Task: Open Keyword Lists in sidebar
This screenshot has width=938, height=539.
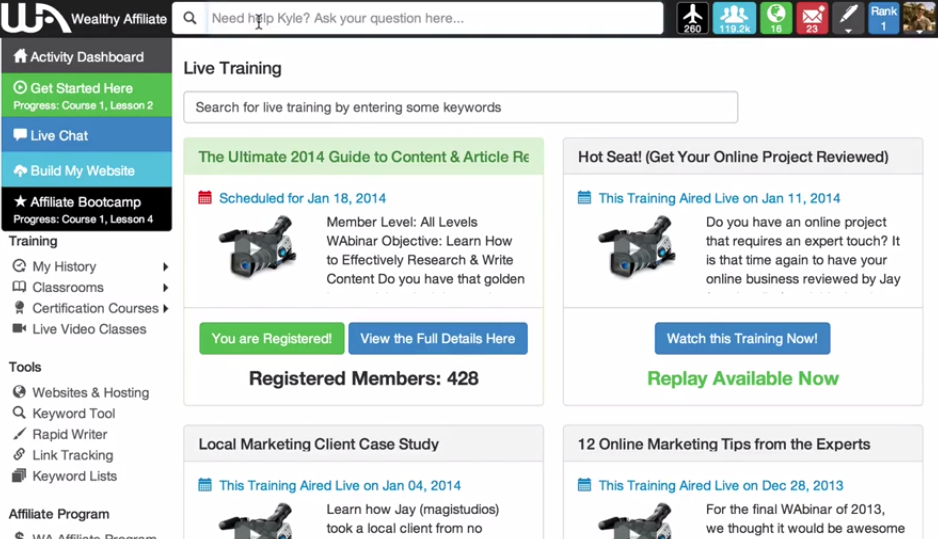Action: click(x=74, y=476)
